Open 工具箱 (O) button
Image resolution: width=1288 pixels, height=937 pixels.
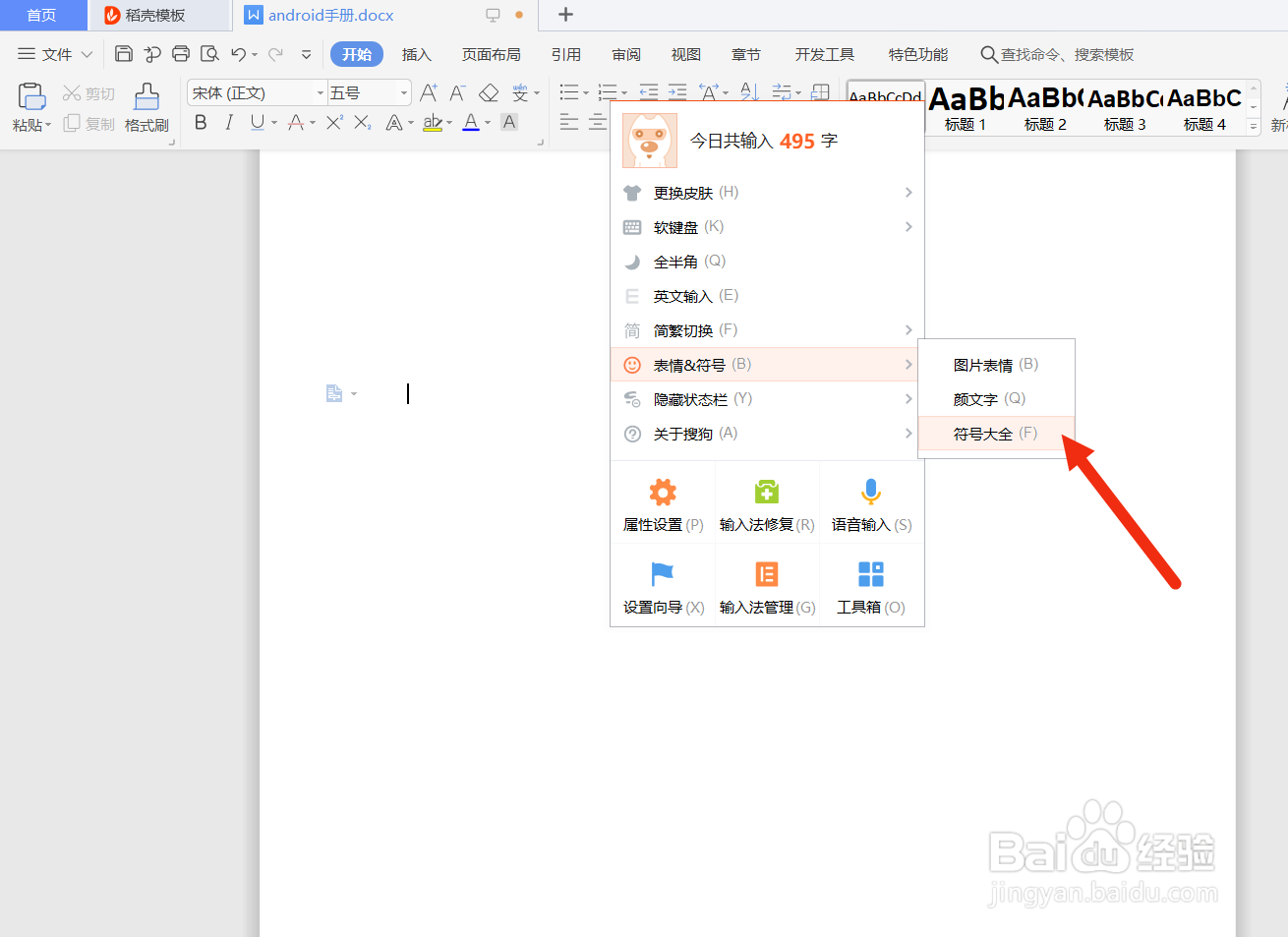(x=871, y=586)
